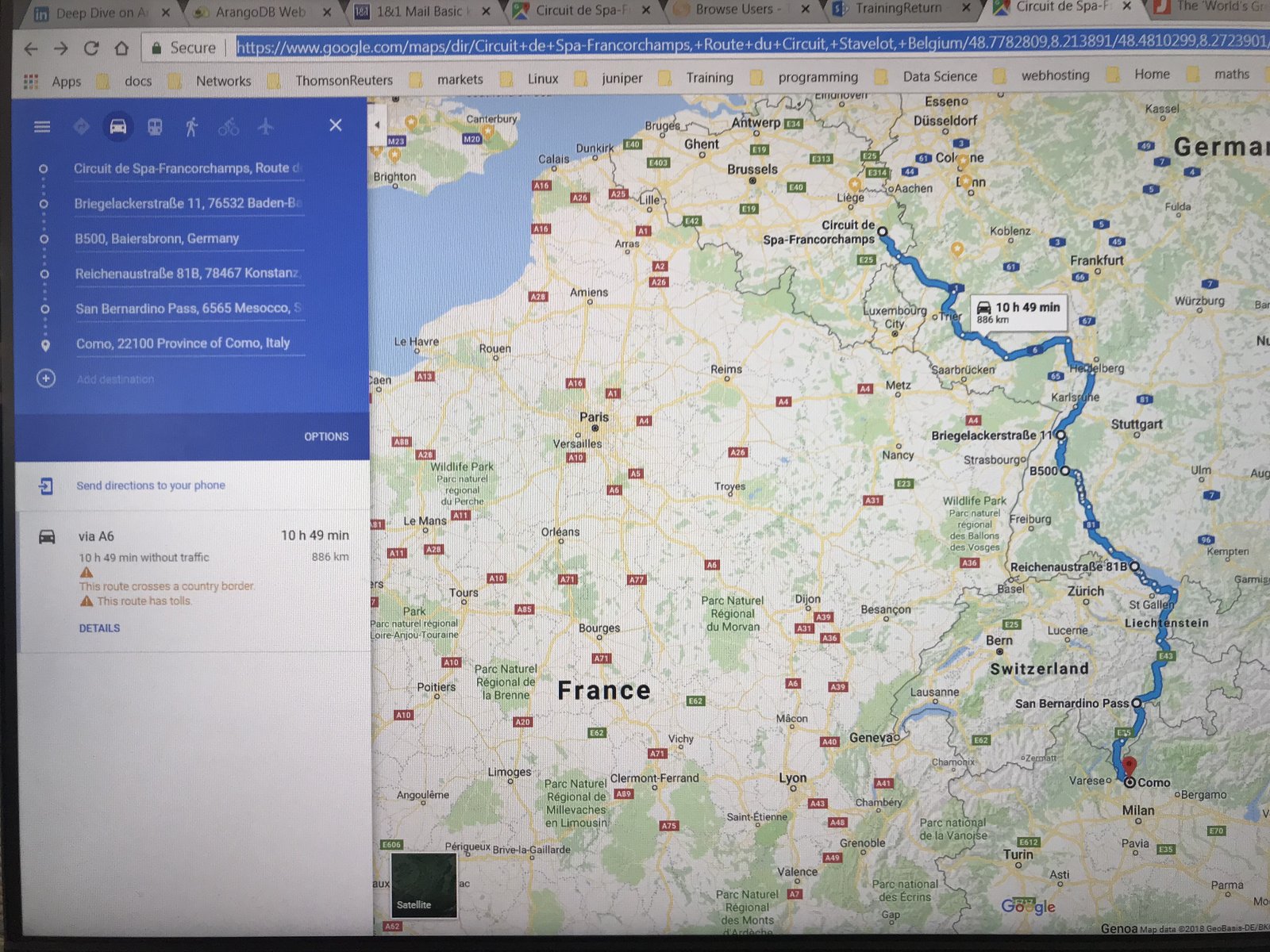Click Send directions to your phone
Image resolution: width=1270 pixels, height=952 pixels.
pyautogui.click(x=151, y=486)
